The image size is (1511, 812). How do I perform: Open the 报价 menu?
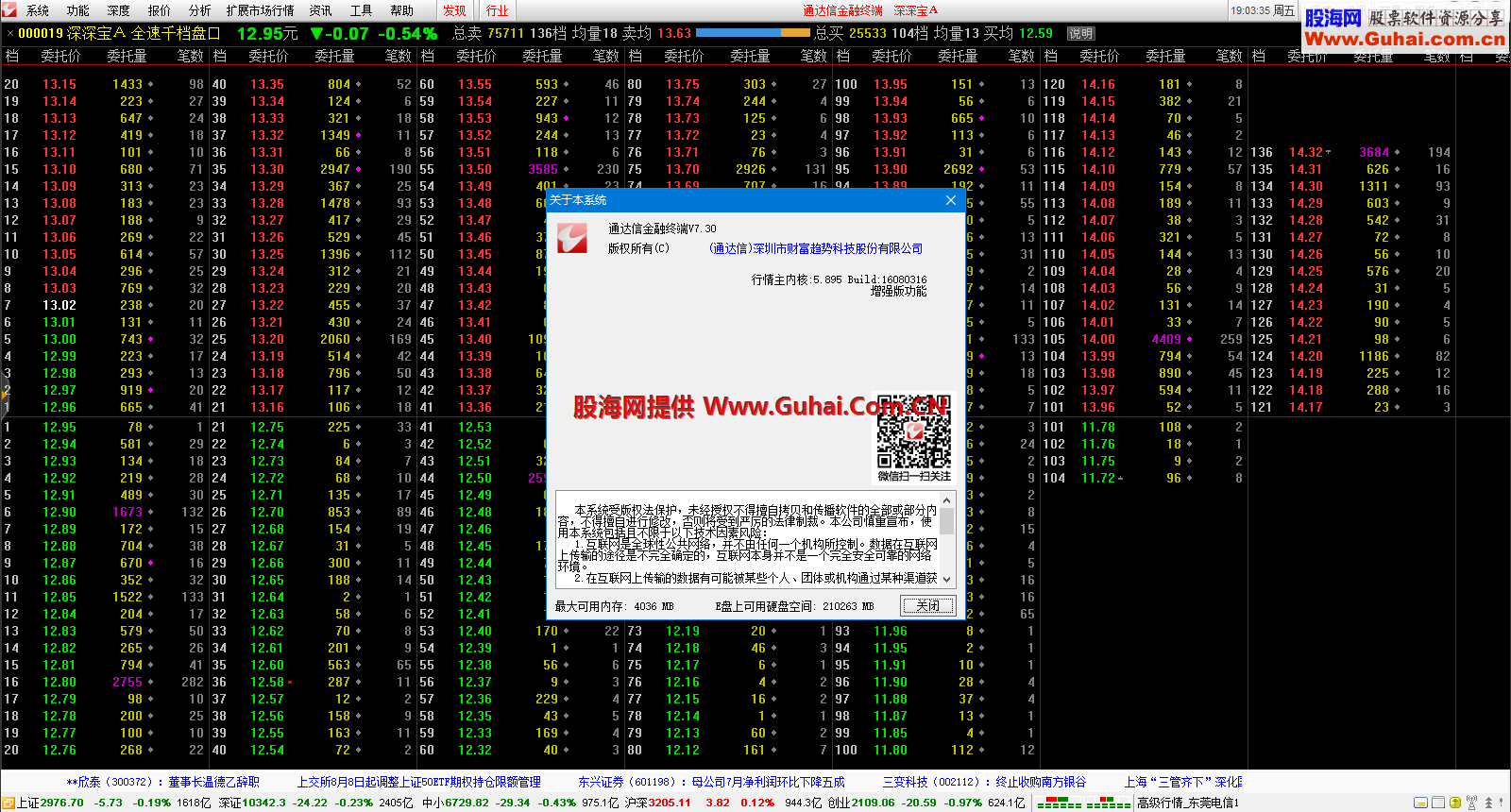pos(160,10)
